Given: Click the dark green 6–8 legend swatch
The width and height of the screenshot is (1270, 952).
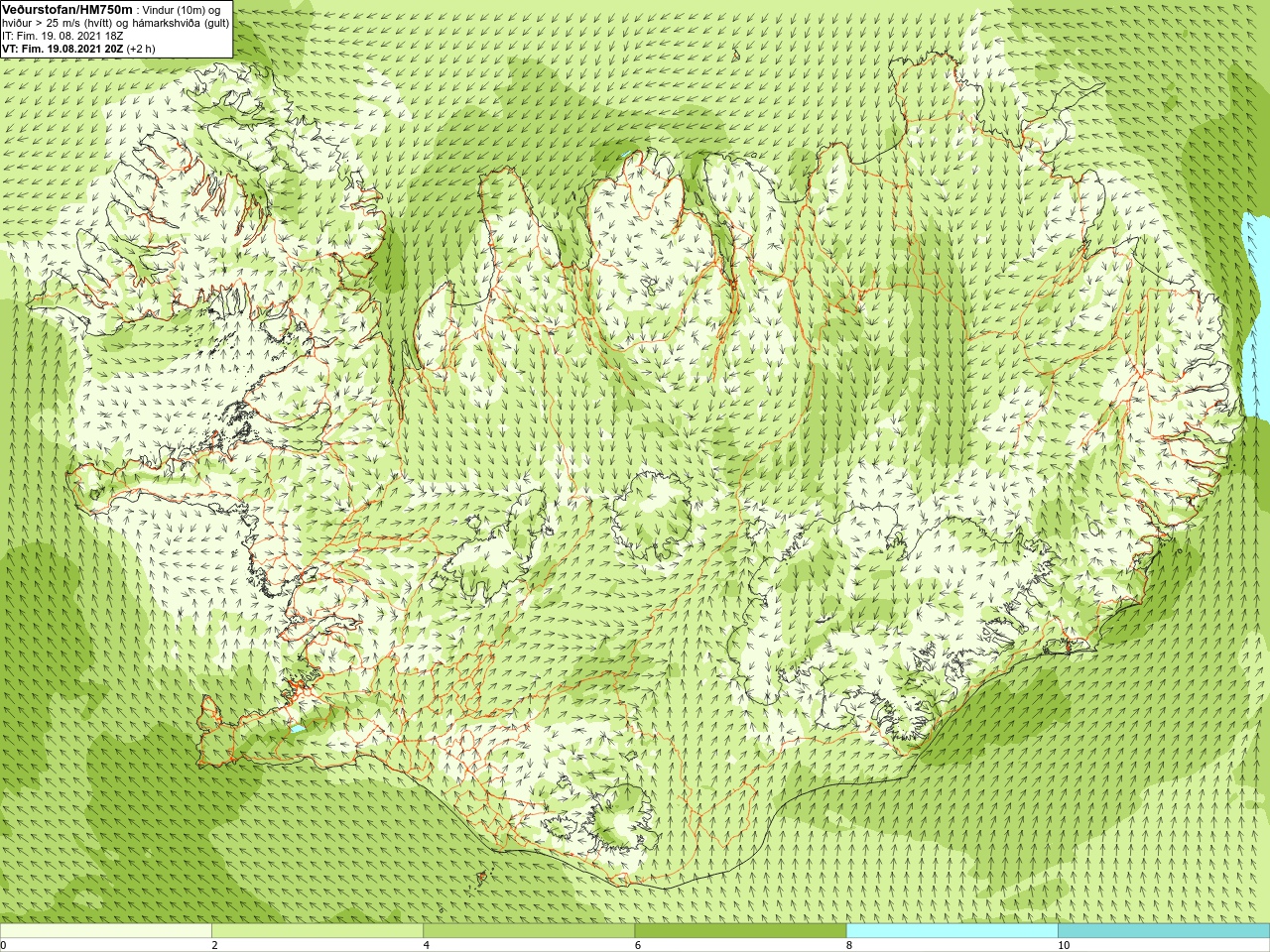Looking at the screenshot, I should [x=740, y=931].
